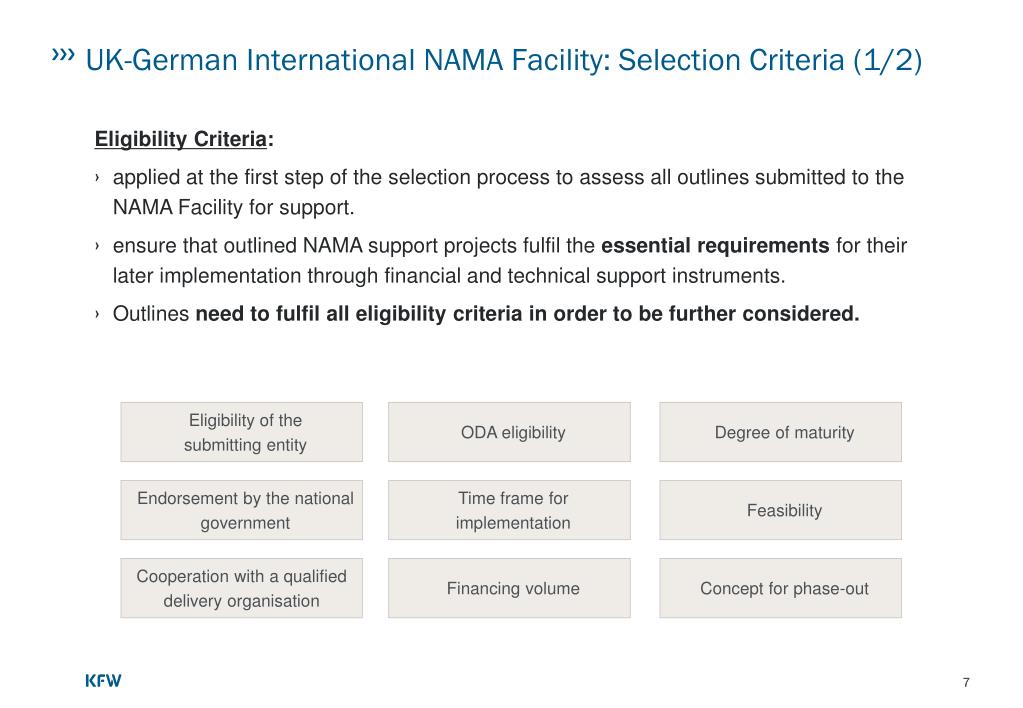Click 'Time frame for implementation' box

(510, 510)
